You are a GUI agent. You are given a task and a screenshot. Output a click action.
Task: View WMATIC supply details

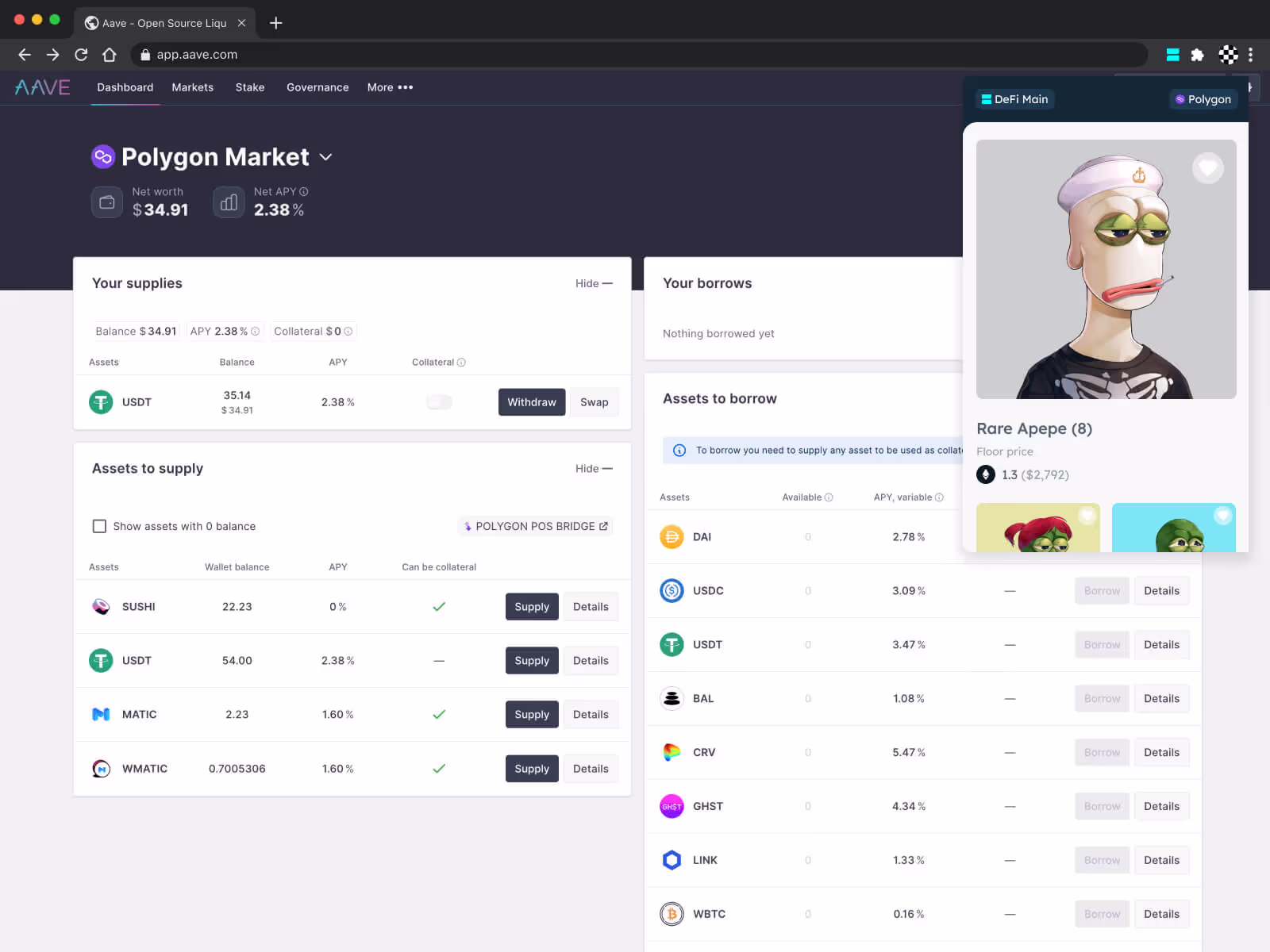coord(591,769)
